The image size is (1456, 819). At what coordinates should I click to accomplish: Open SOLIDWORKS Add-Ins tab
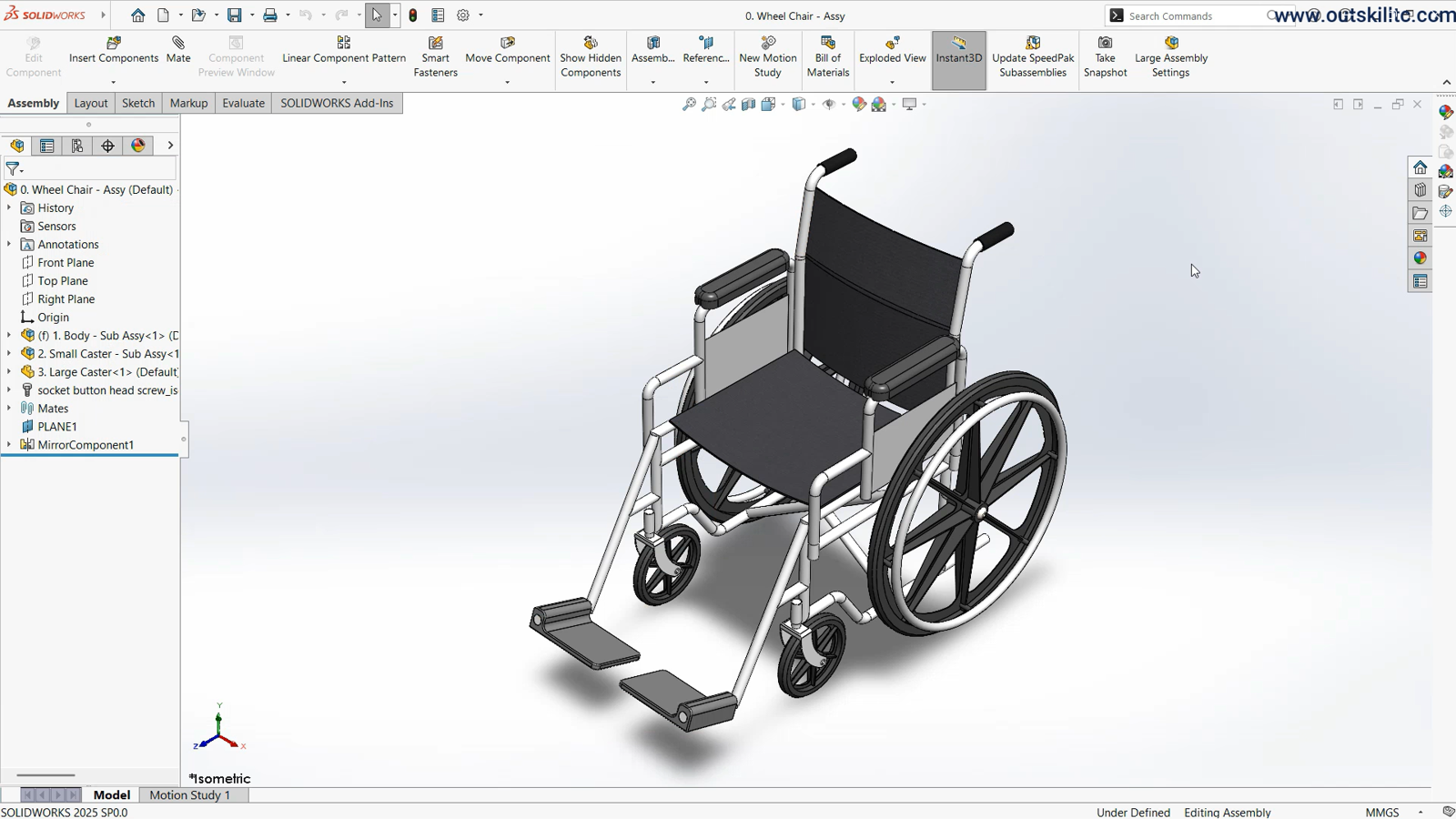point(337,103)
